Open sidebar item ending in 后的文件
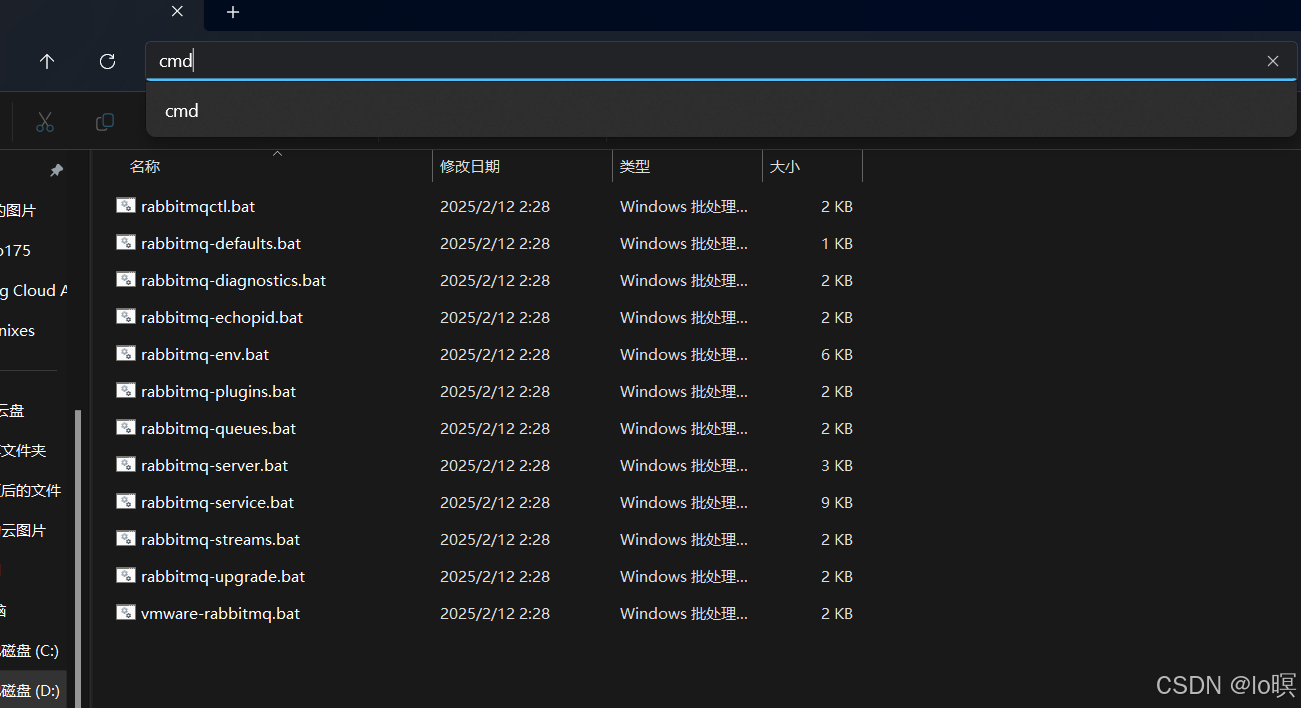The image size is (1301, 708). point(31,491)
